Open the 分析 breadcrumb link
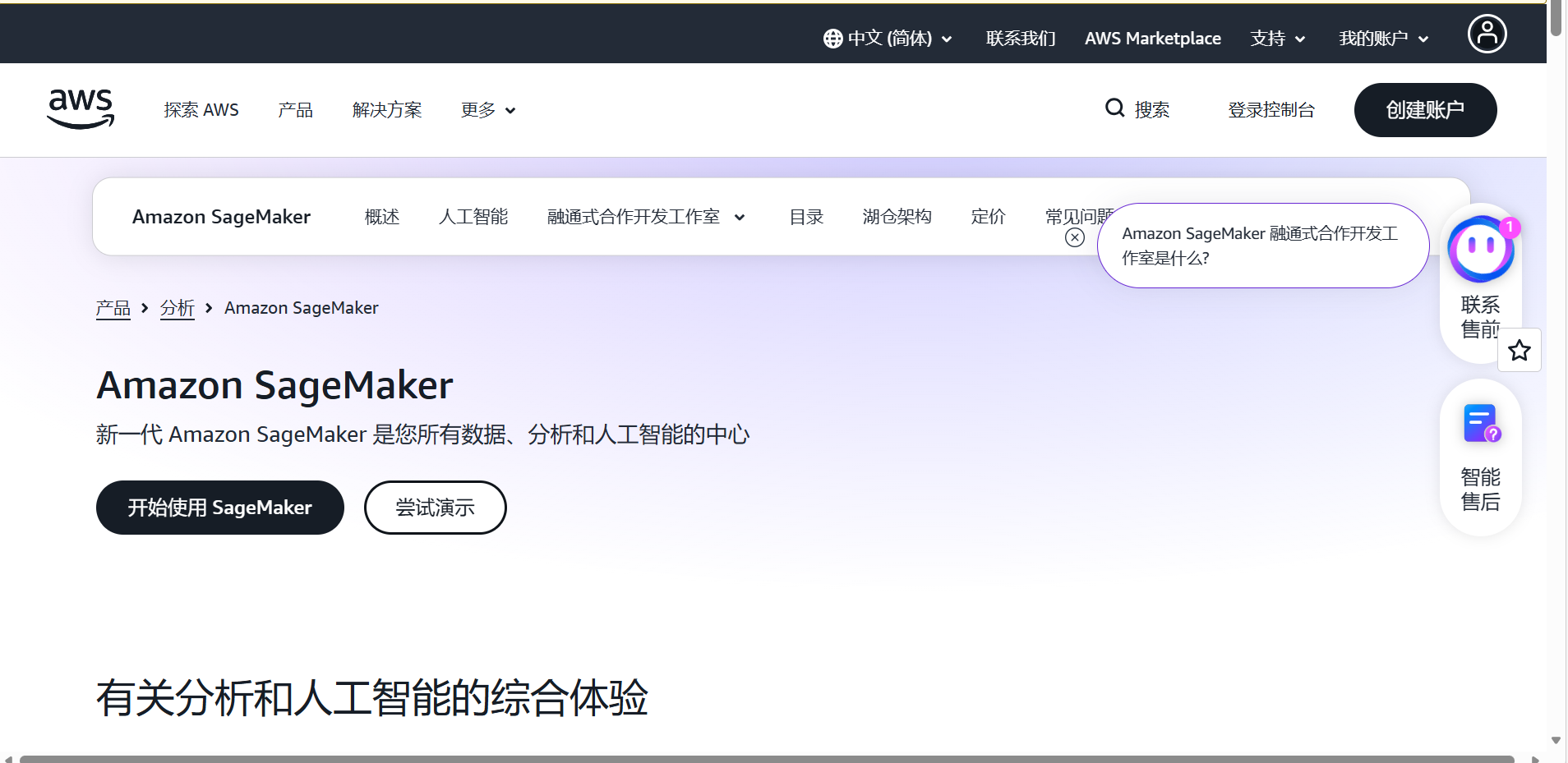 coord(176,307)
